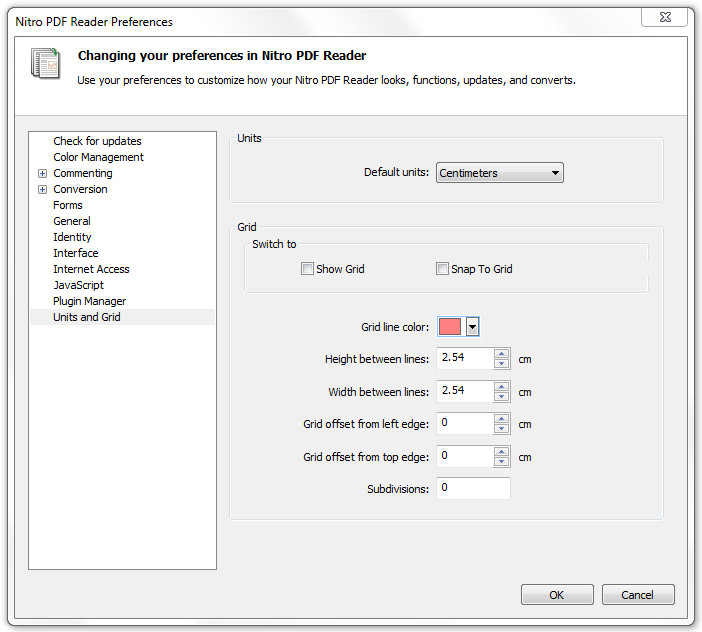Click the preferences document icon in header
The width and height of the screenshot is (702, 632).
coord(45,63)
